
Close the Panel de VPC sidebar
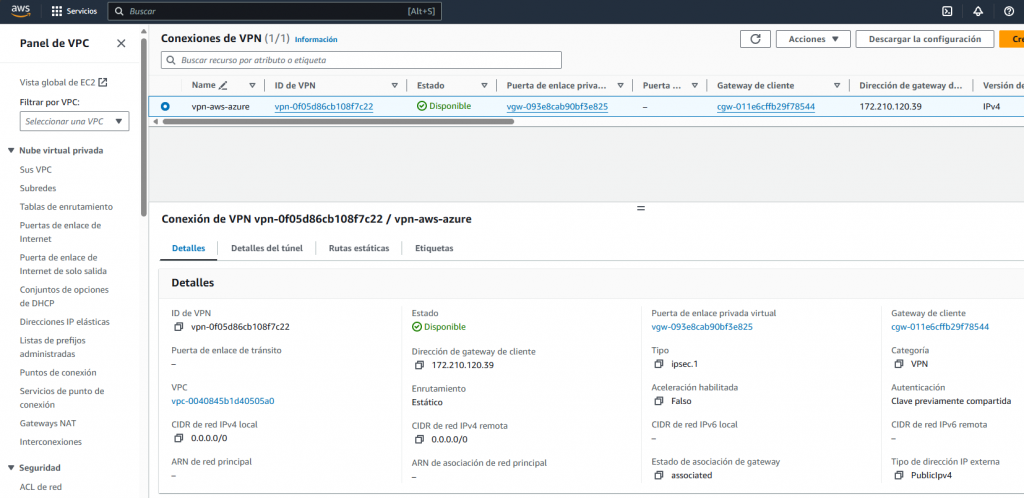click(x=121, y=44)
